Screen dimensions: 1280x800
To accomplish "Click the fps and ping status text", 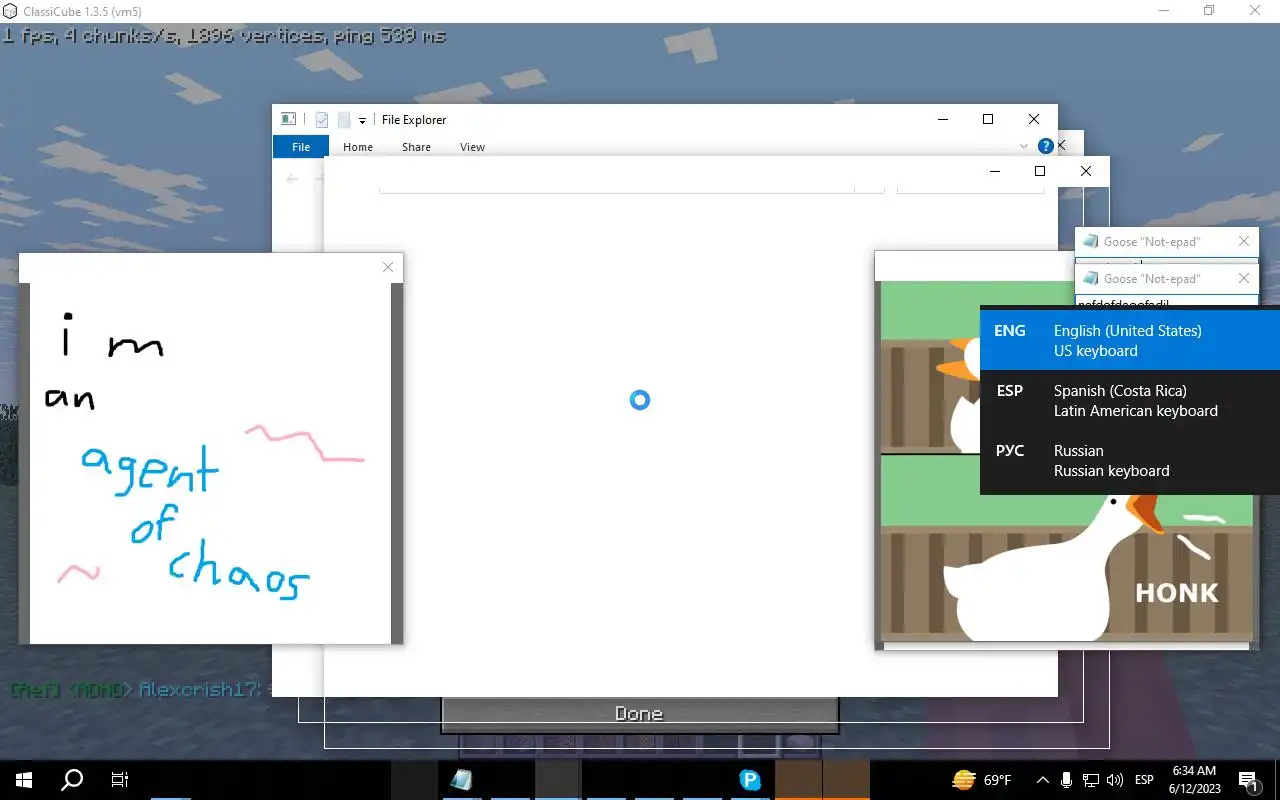I will (224, 35).
